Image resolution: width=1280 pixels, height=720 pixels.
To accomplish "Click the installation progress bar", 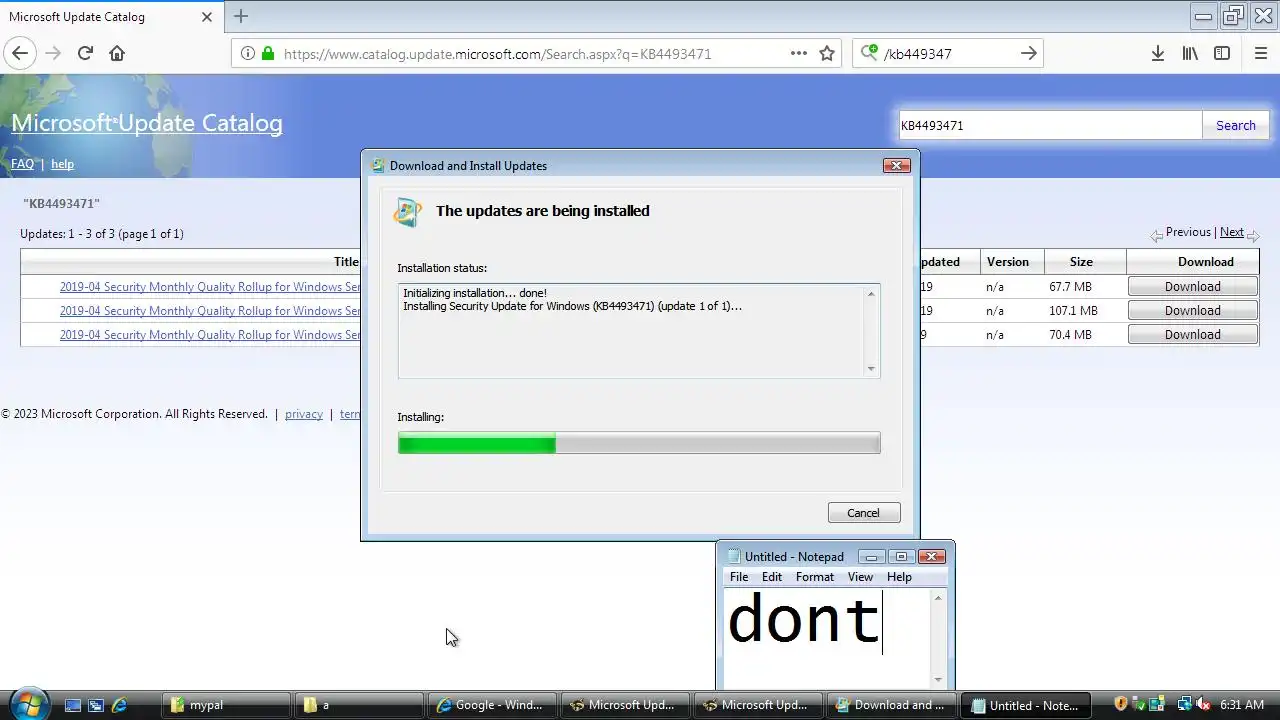I will pyautogui.click(x=639, y=443).
